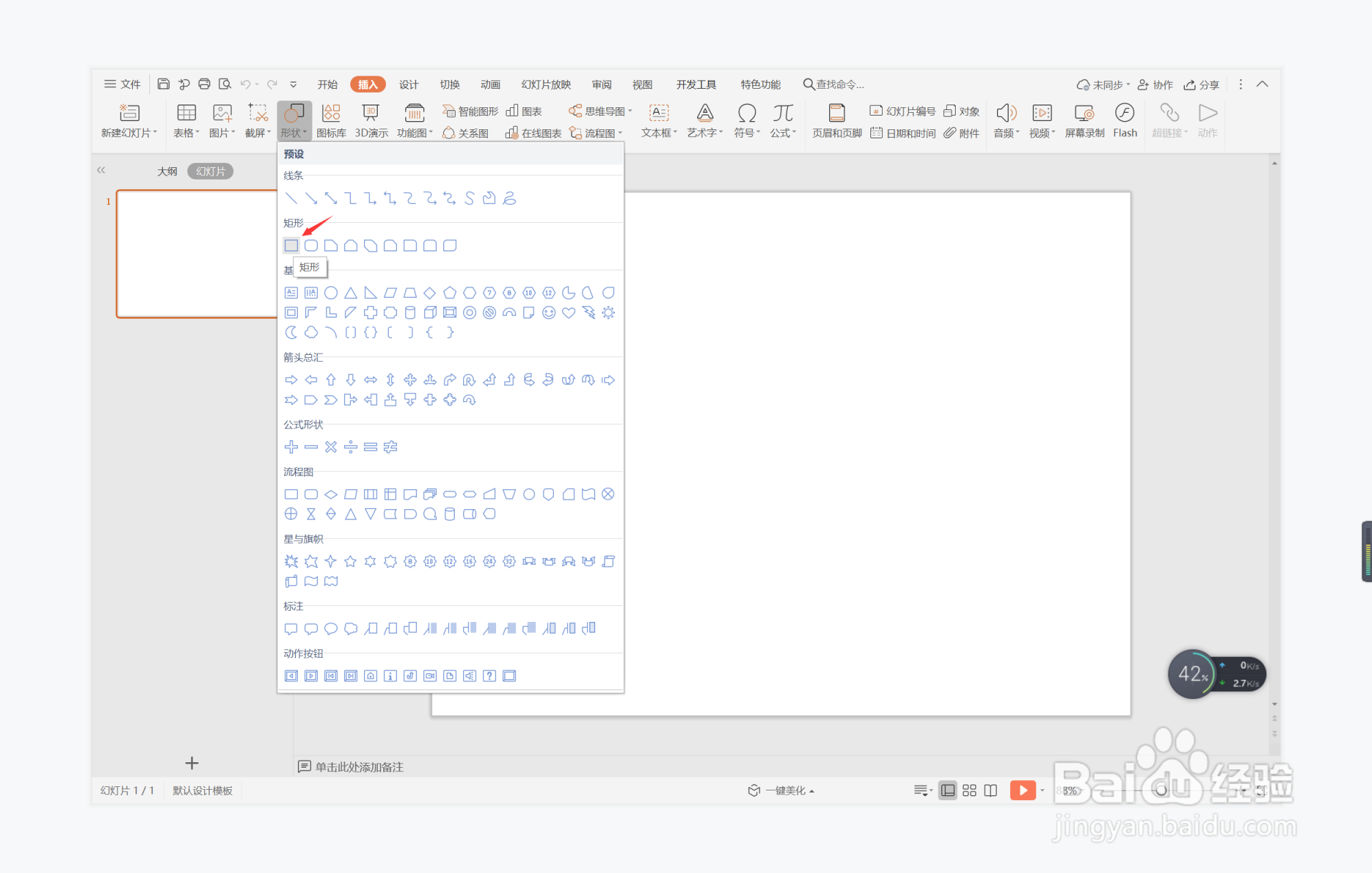Pick the heart shape from basic shapes
This screenshot has height=873, width=1372.
(568, 313)
